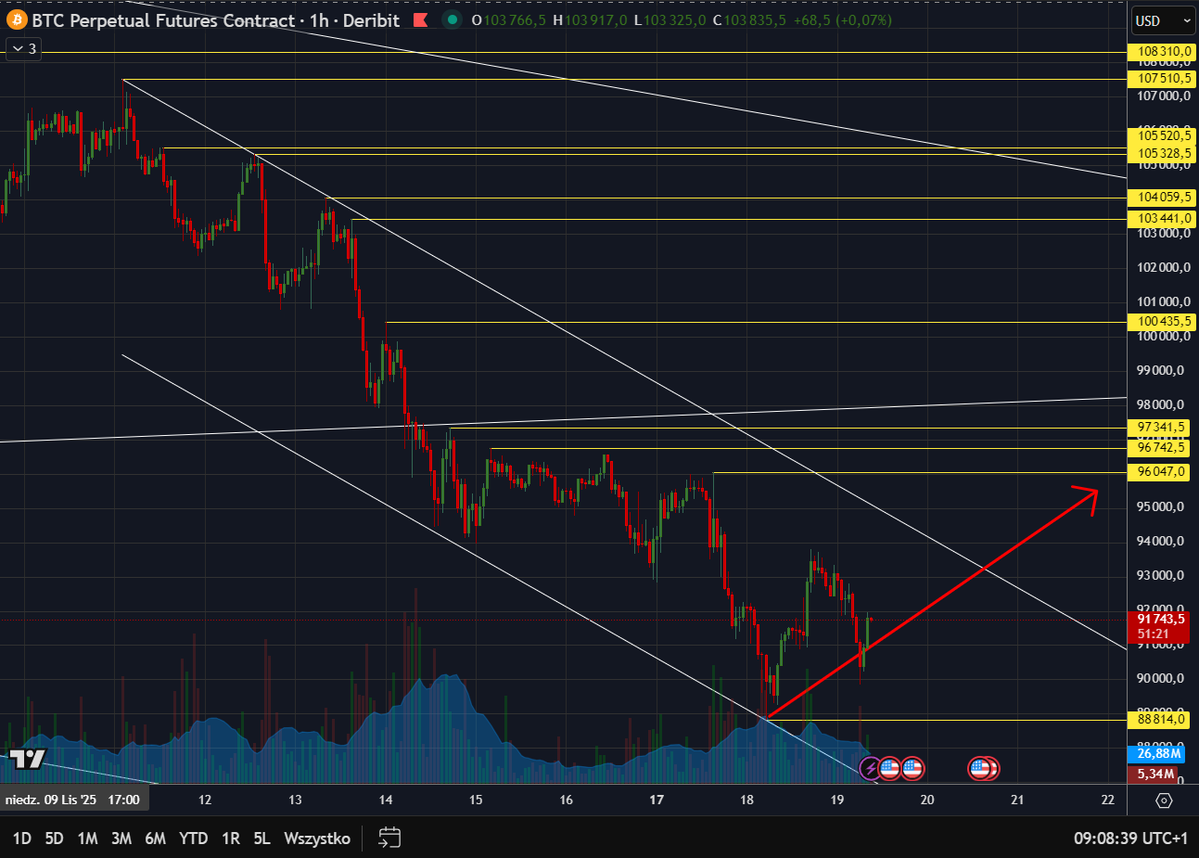Open the USD currency dropdown
The width and height of the screenshot is (1199, 858).
tap(1162, 21)
